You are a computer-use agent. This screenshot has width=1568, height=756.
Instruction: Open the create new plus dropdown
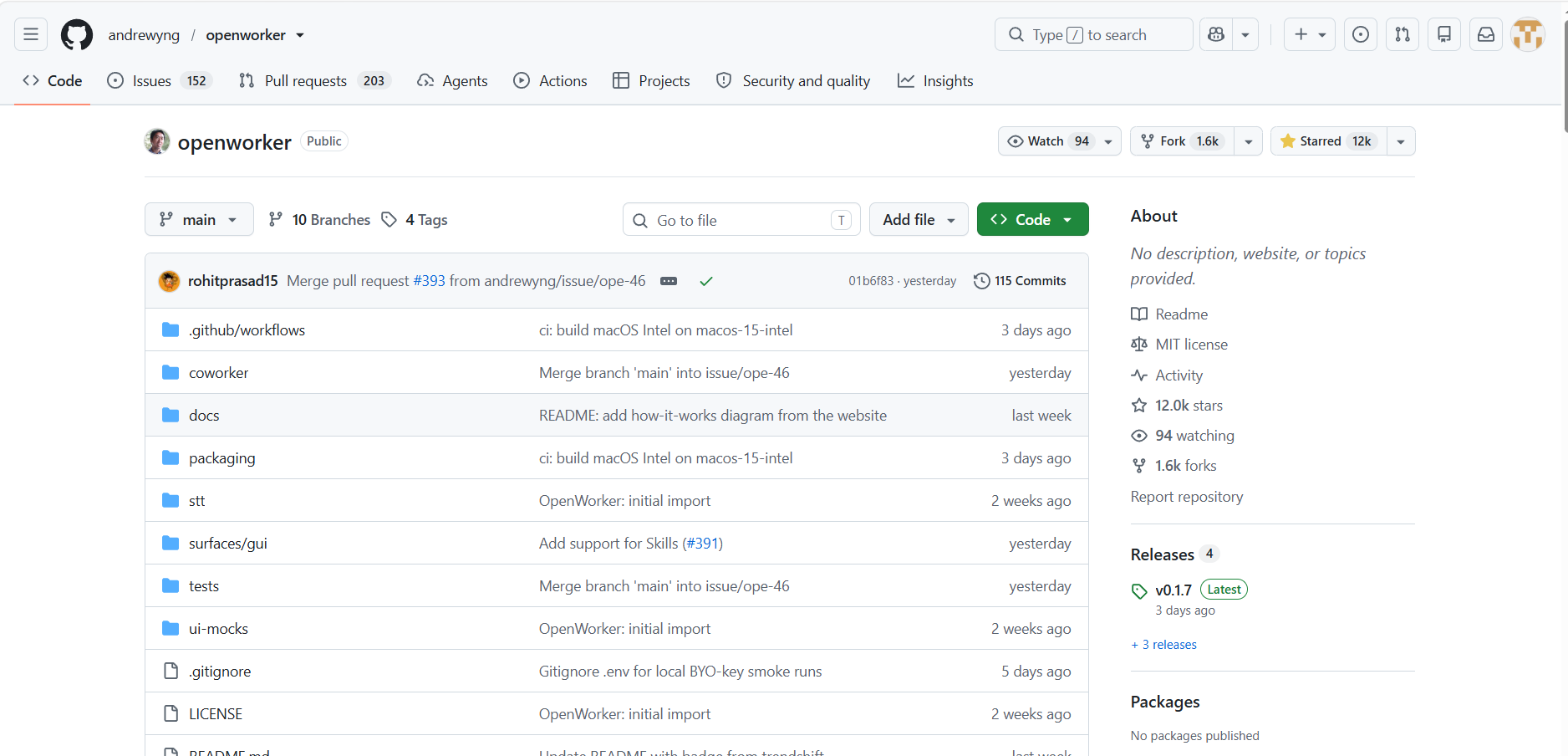(x=1310, y=34)
